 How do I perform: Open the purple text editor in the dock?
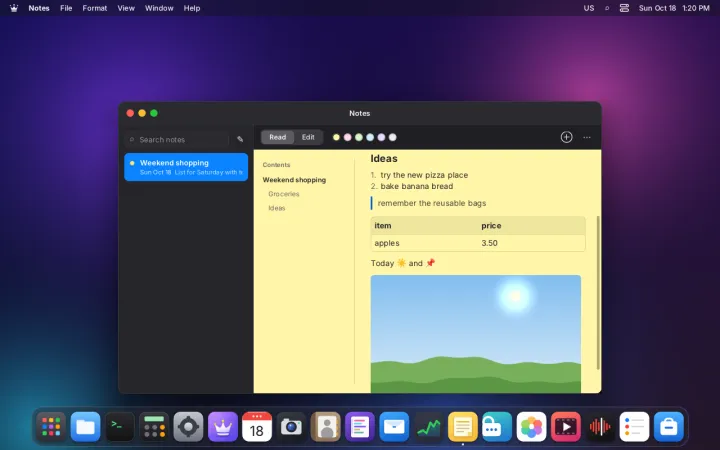[360, 427]
